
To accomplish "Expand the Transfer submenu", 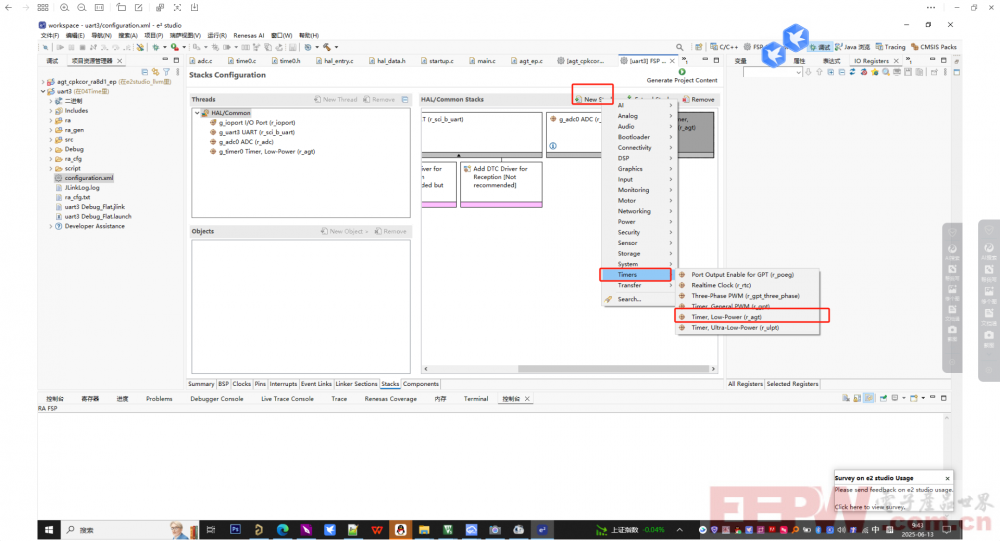I will 638,286.
